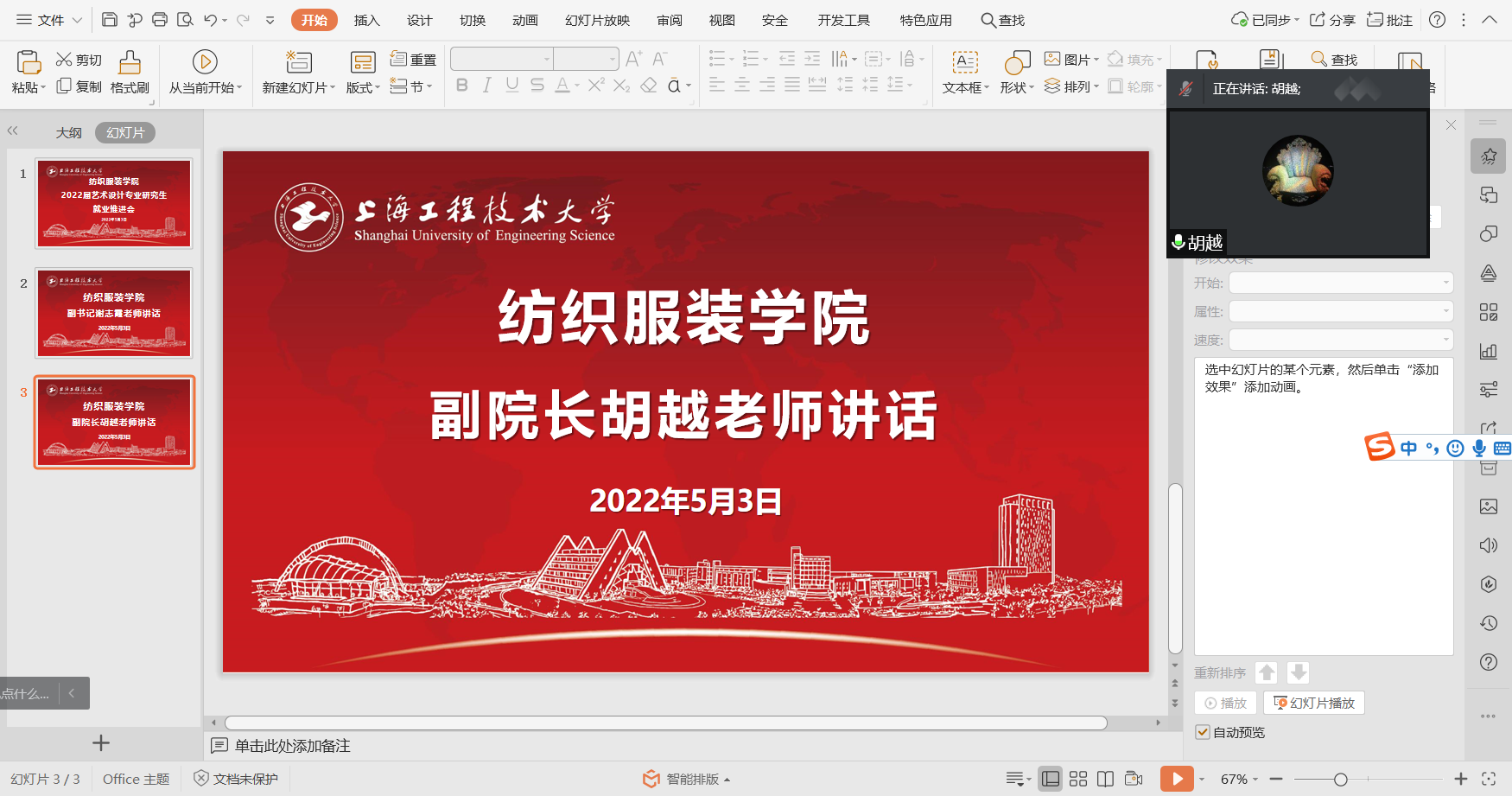The width and height of the screenshot is (1512, 796).
Task: Toggle the auto preview (自动预览) checkbox
Action: click(x=1203, y=732)
